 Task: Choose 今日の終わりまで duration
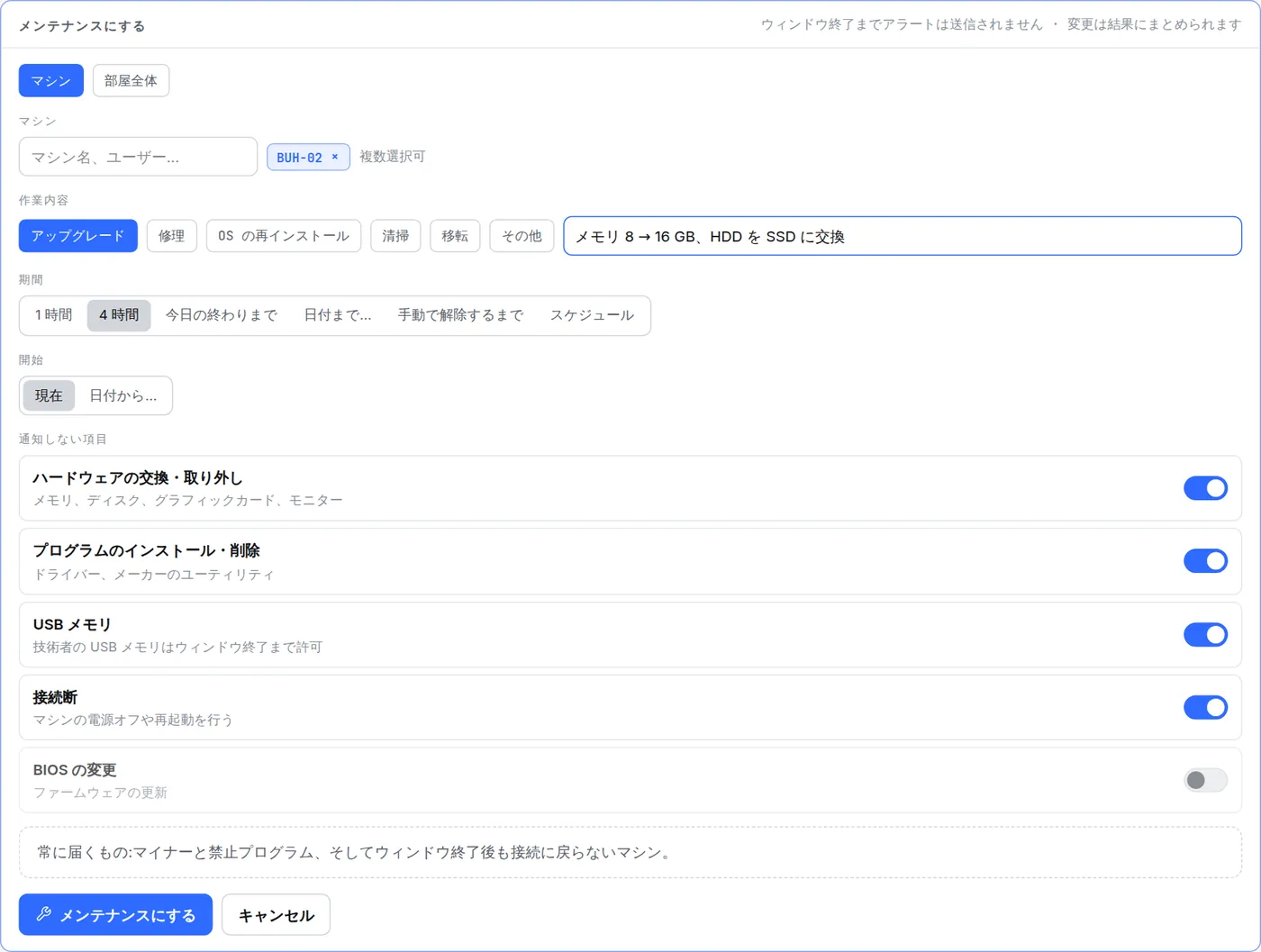222,315
